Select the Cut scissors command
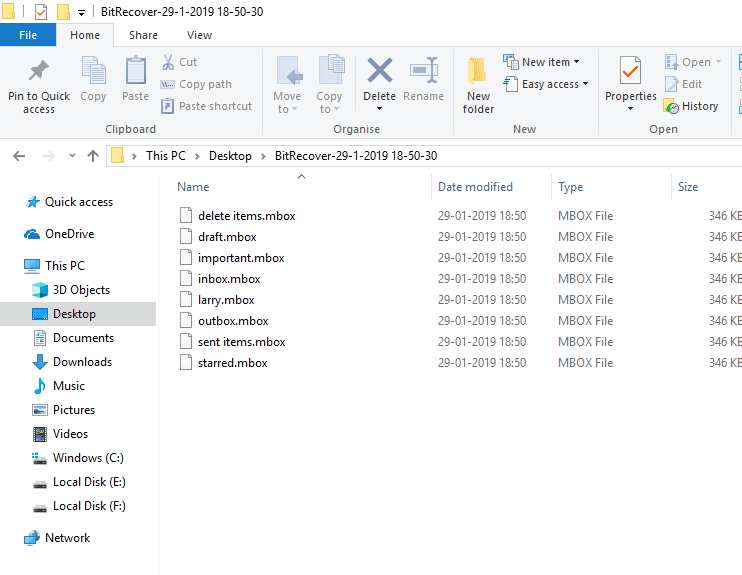The width and height of the screenshot is (742, 575). click(179, 62)
